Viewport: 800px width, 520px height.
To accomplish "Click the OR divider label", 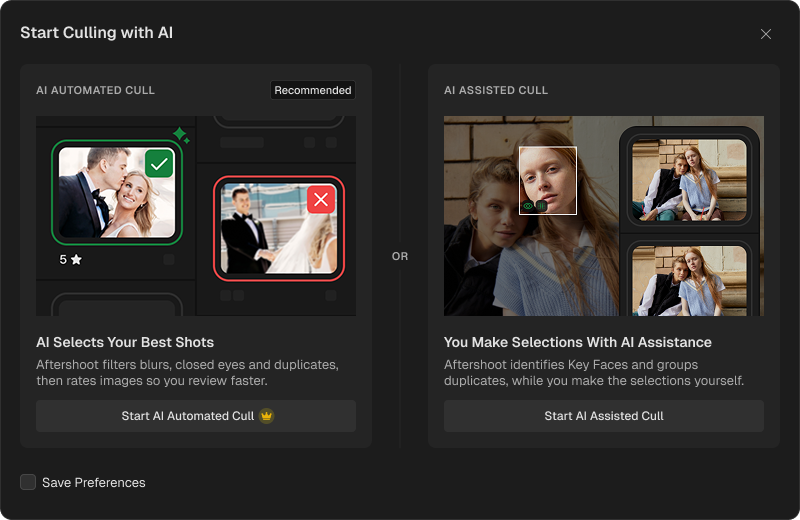I will [x=400, y=256].
